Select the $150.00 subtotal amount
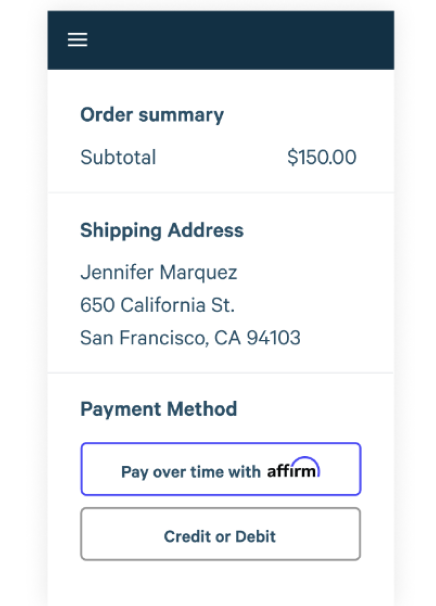The height and width of the screenshot is (606, 436). pyautogui.click(x=322, y=157)
